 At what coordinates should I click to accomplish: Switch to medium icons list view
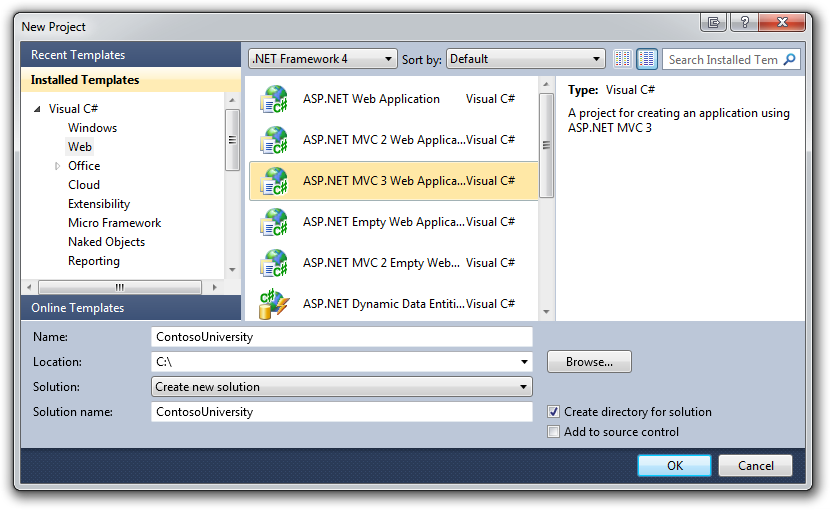pyautogui.click(x=646, y=59)
